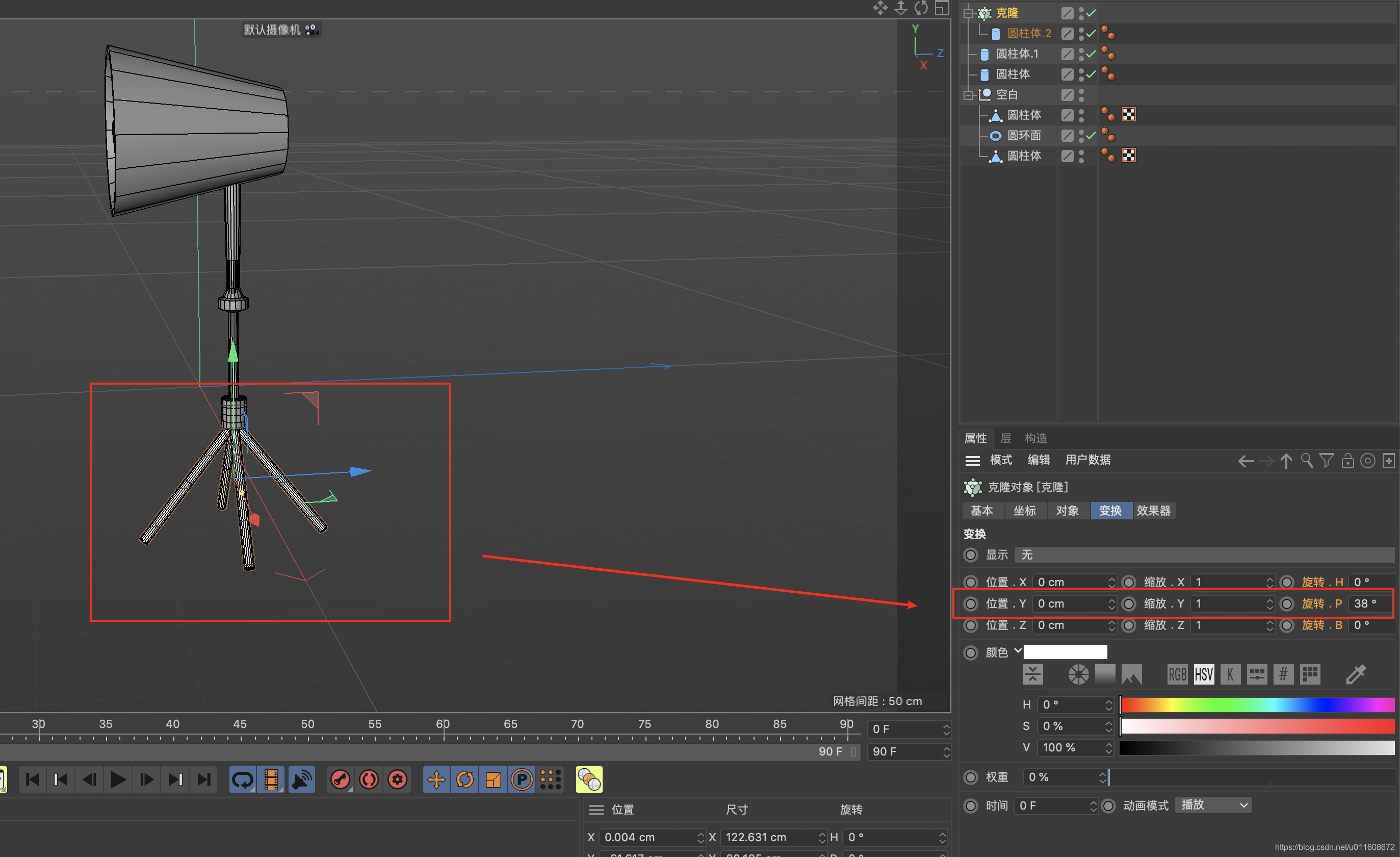Toggle checkmark of 圆柱体.1 object
The image size is (1400, 857).
pyautogui.click(x=1091, y=54)
